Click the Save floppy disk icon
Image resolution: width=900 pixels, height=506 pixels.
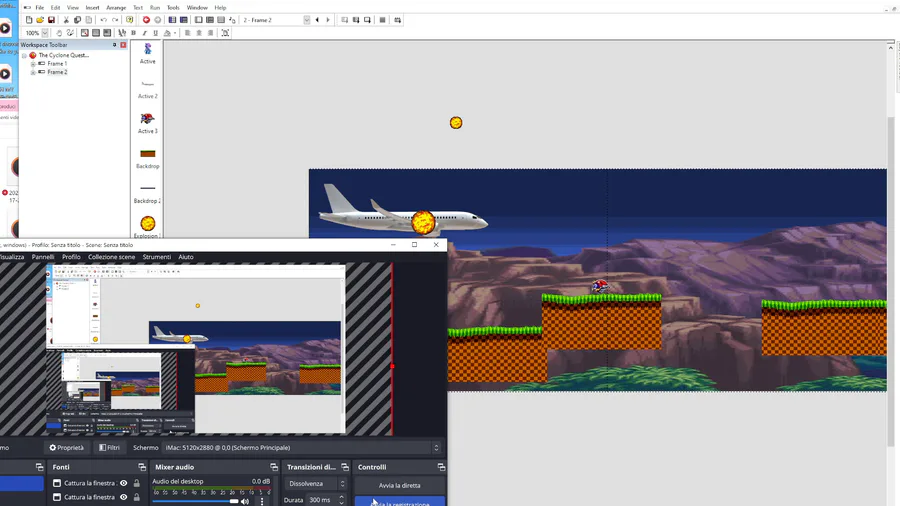tap(51, 20)
